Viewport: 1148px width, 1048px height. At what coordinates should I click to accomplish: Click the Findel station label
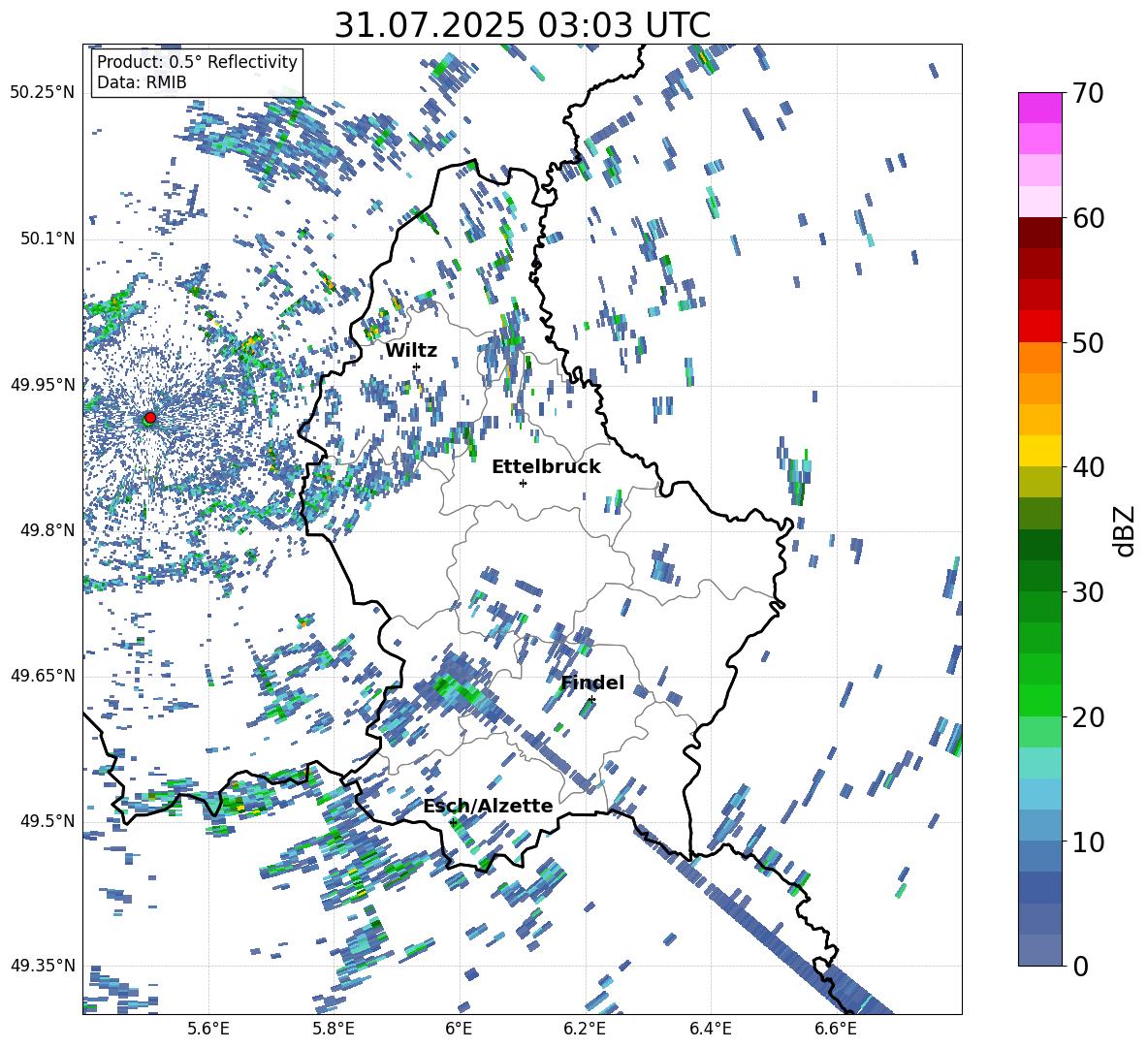coord(592,683)
